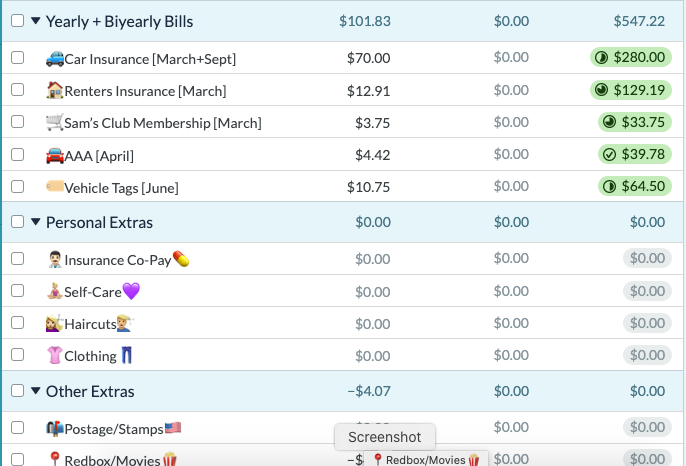
Task: Click the $39.78 available balance for AAA
Action: tap(634, 154)
